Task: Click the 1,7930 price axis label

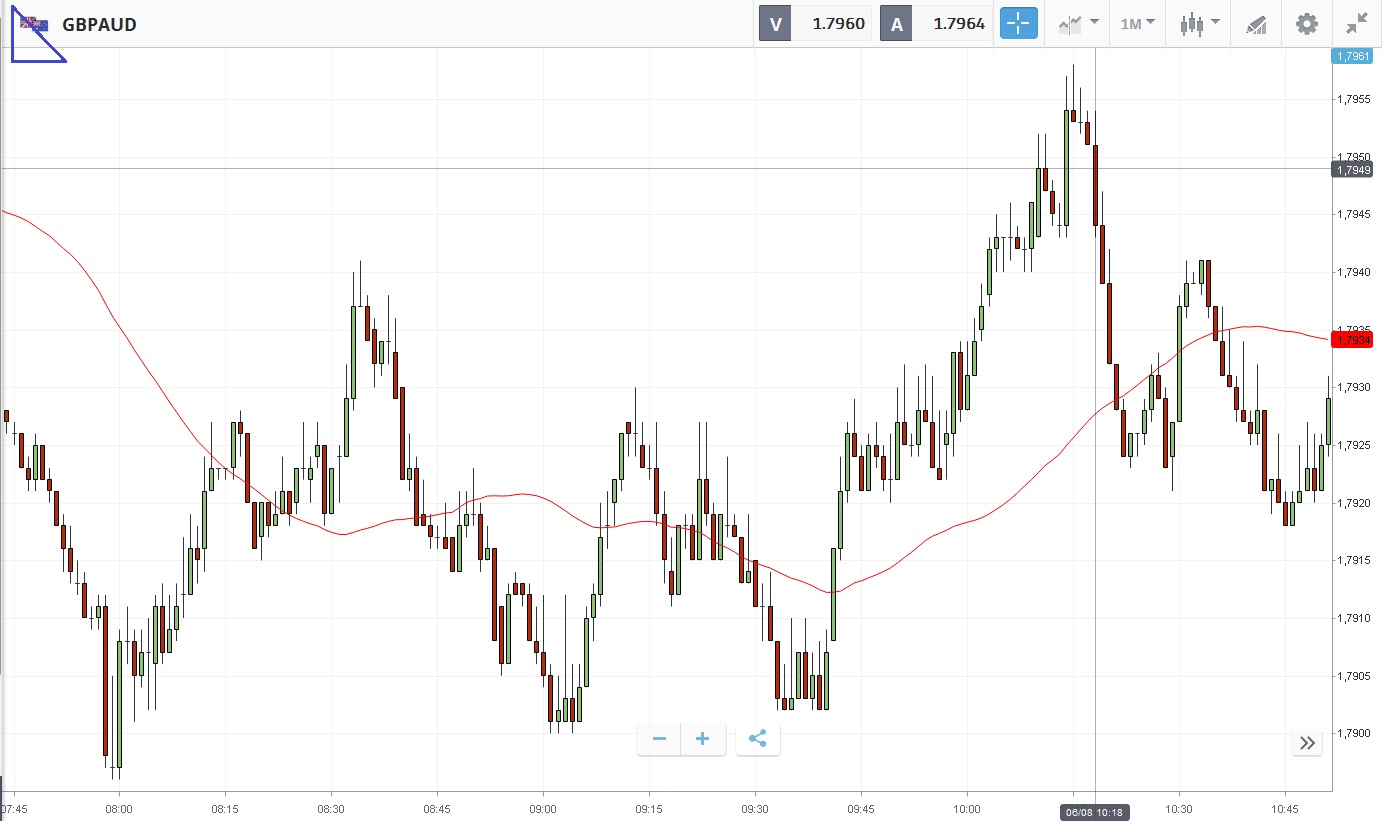Action: [1353, 387]
